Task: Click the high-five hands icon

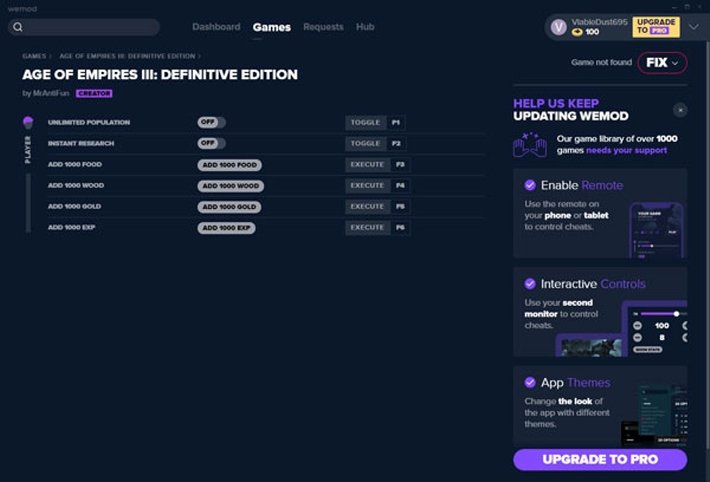Action: 530,145
